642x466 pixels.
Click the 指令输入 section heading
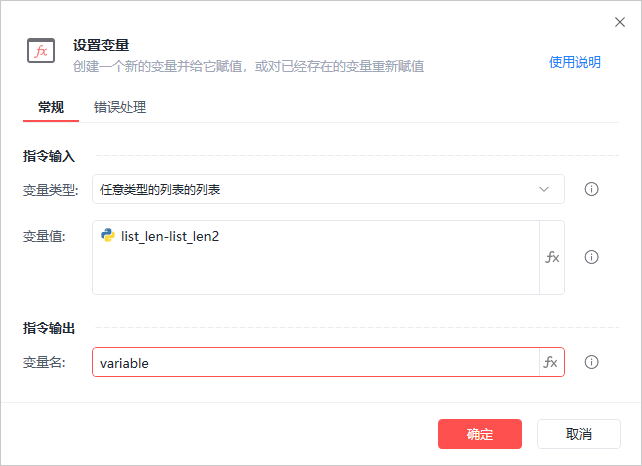pos(49,156)
